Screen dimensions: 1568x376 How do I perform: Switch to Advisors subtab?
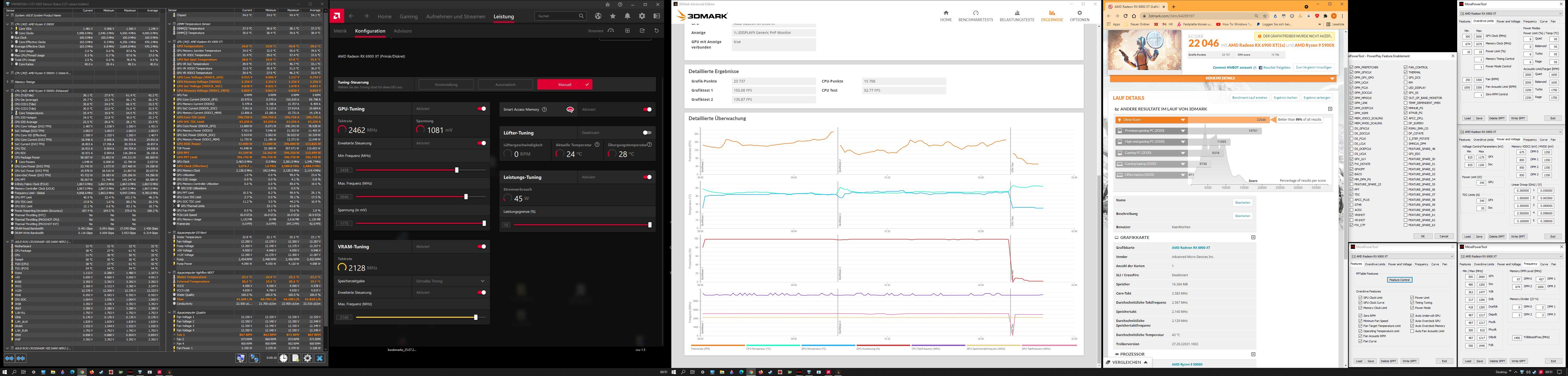[402, 31]
